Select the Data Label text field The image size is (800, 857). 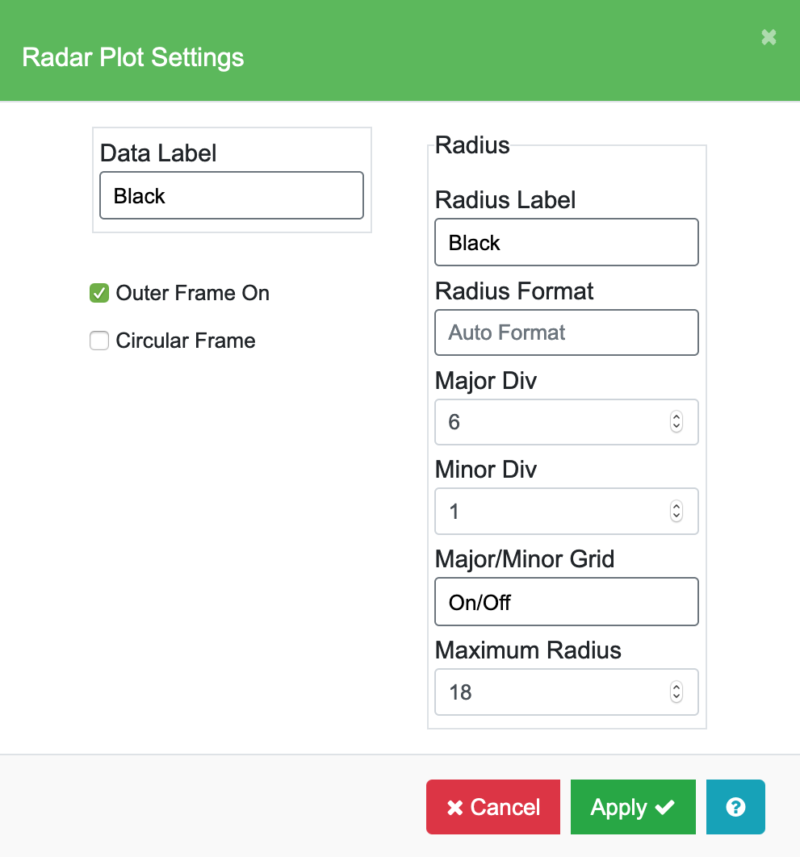tap(231, 195)
